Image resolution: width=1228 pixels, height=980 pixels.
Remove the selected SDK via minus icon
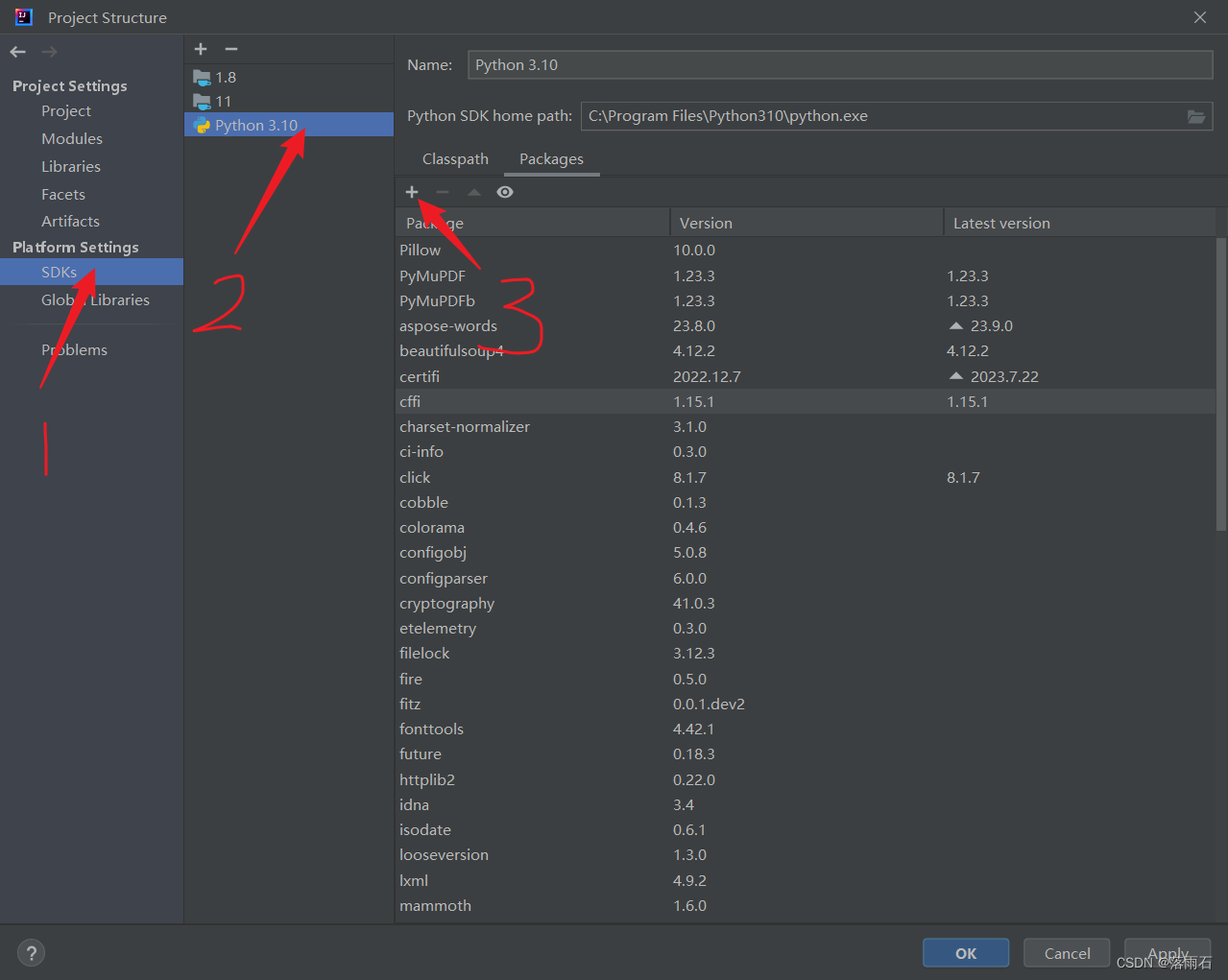pos(229,49)
